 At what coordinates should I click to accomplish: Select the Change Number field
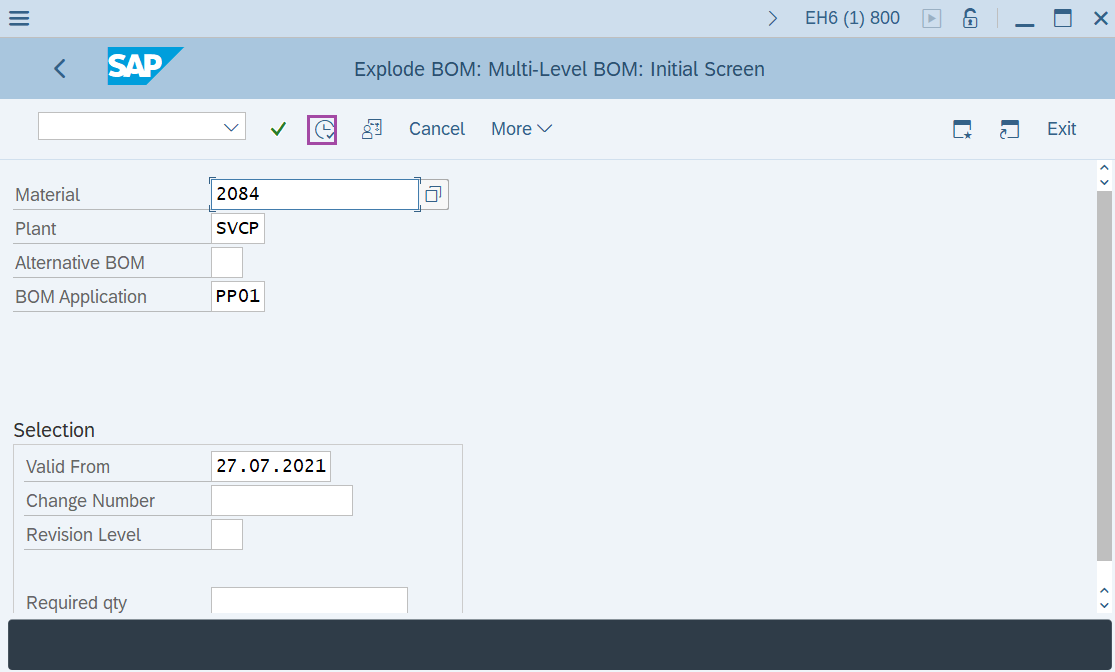pos(281,500)
